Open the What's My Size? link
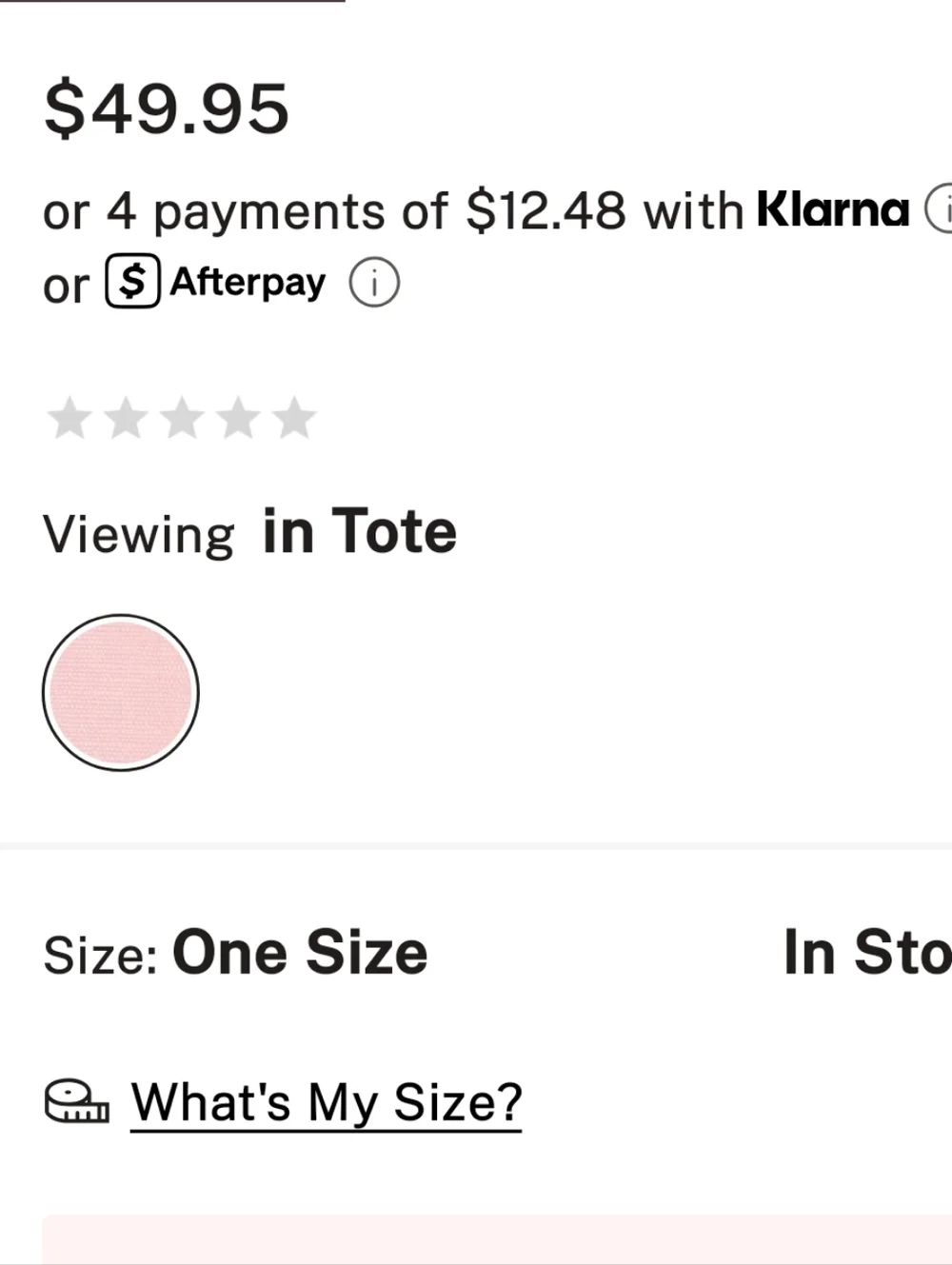 pyautogui.click(x=327, y=1102)
